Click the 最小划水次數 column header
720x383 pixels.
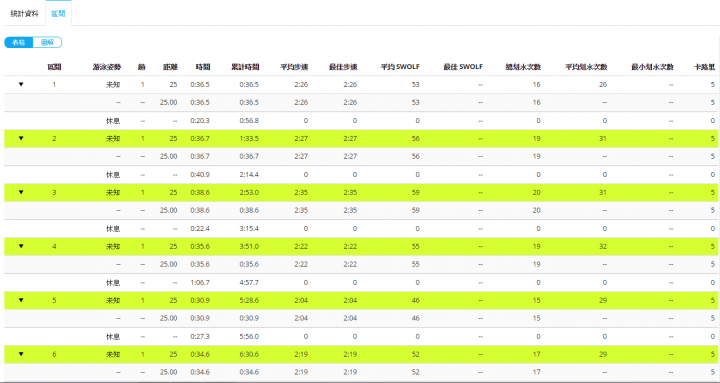pos(652,67)
